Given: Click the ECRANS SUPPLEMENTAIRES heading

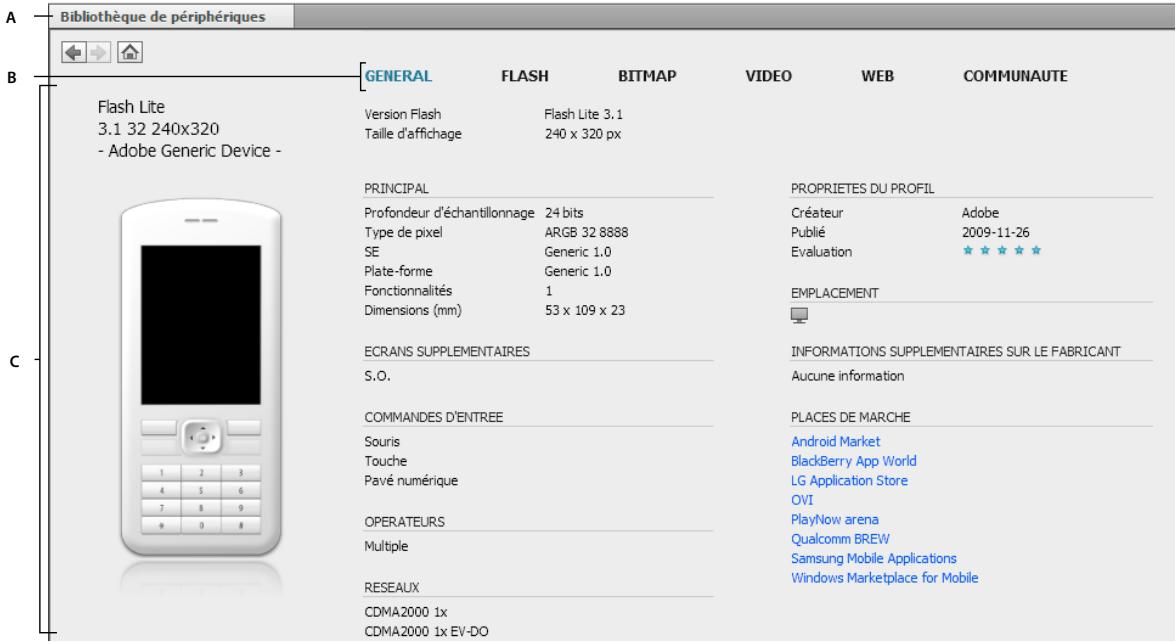Looking at the screenshot, I should click(447, 352).
